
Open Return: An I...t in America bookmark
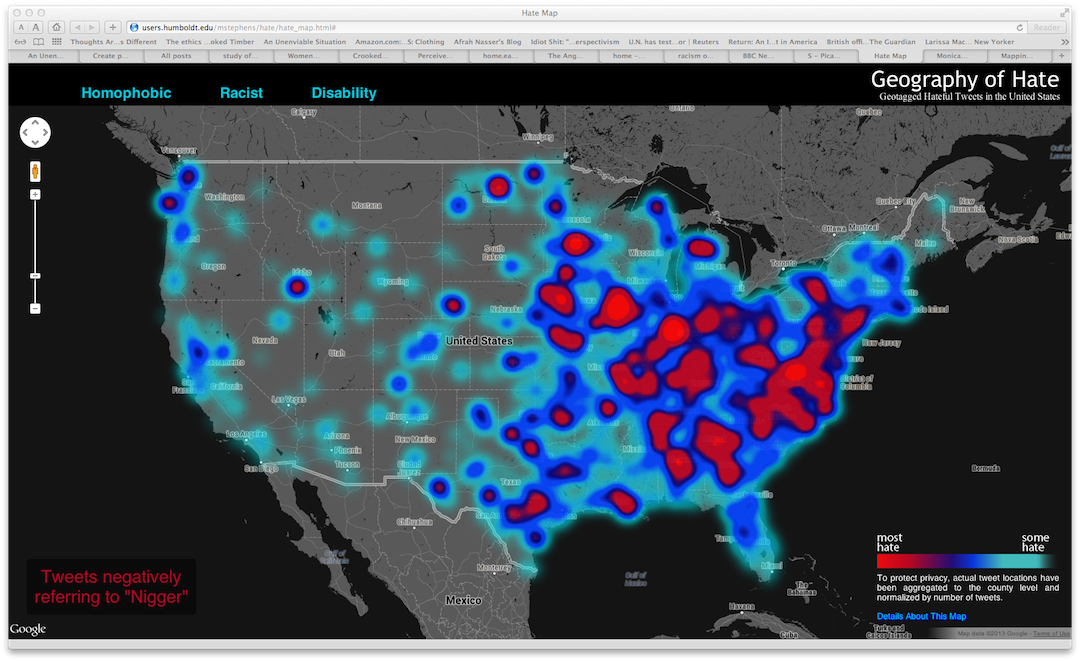(773, 42)
